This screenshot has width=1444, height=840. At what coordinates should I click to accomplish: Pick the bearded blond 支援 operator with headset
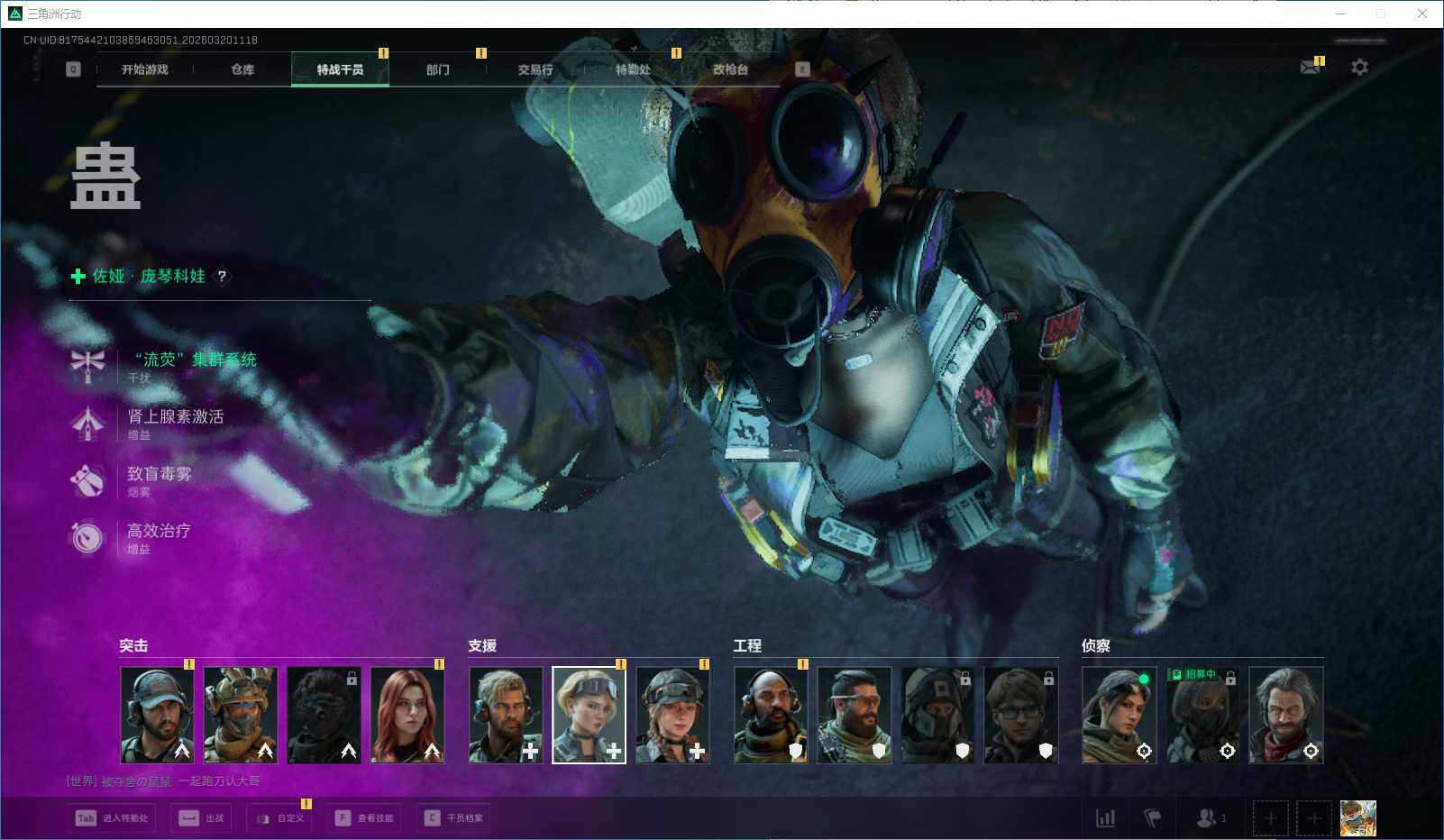coord(506,716)
